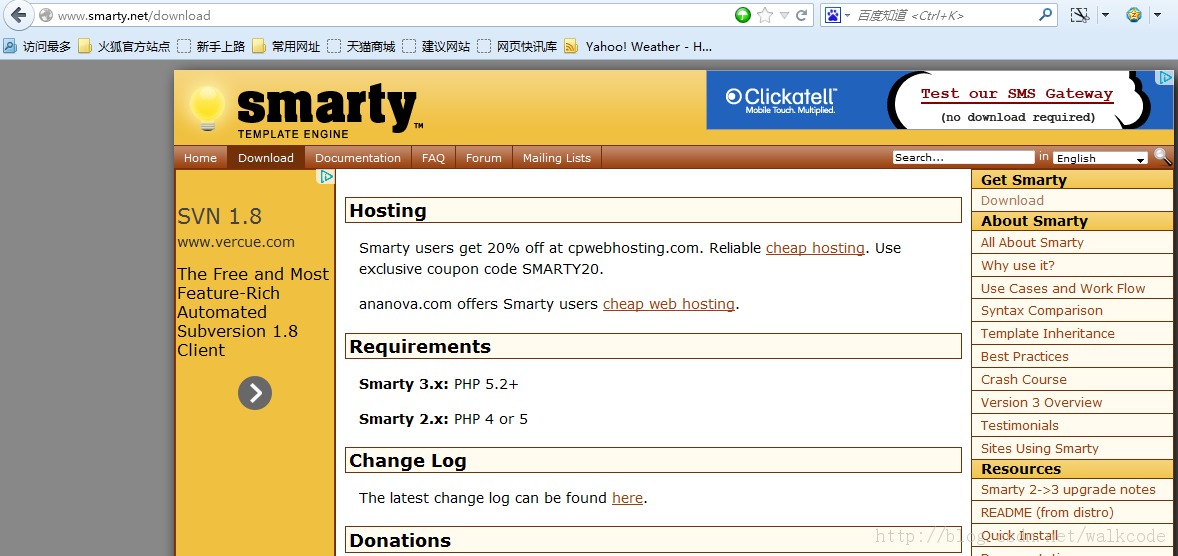Open Syntax Comparison sidebar link
The image size is (1178, 556).
(1041, 311)
